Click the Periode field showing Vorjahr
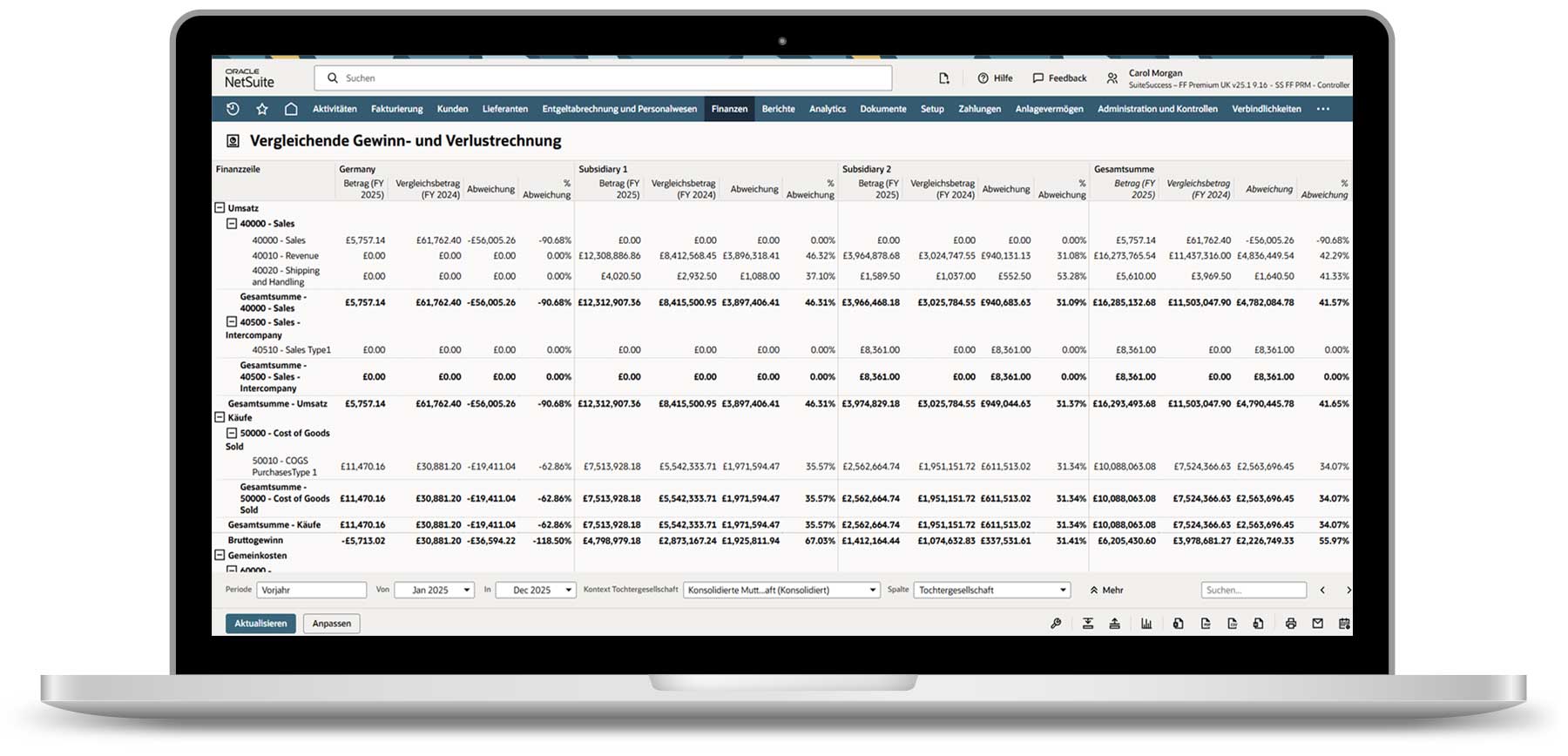The image size is (1568, 756). 311,591
